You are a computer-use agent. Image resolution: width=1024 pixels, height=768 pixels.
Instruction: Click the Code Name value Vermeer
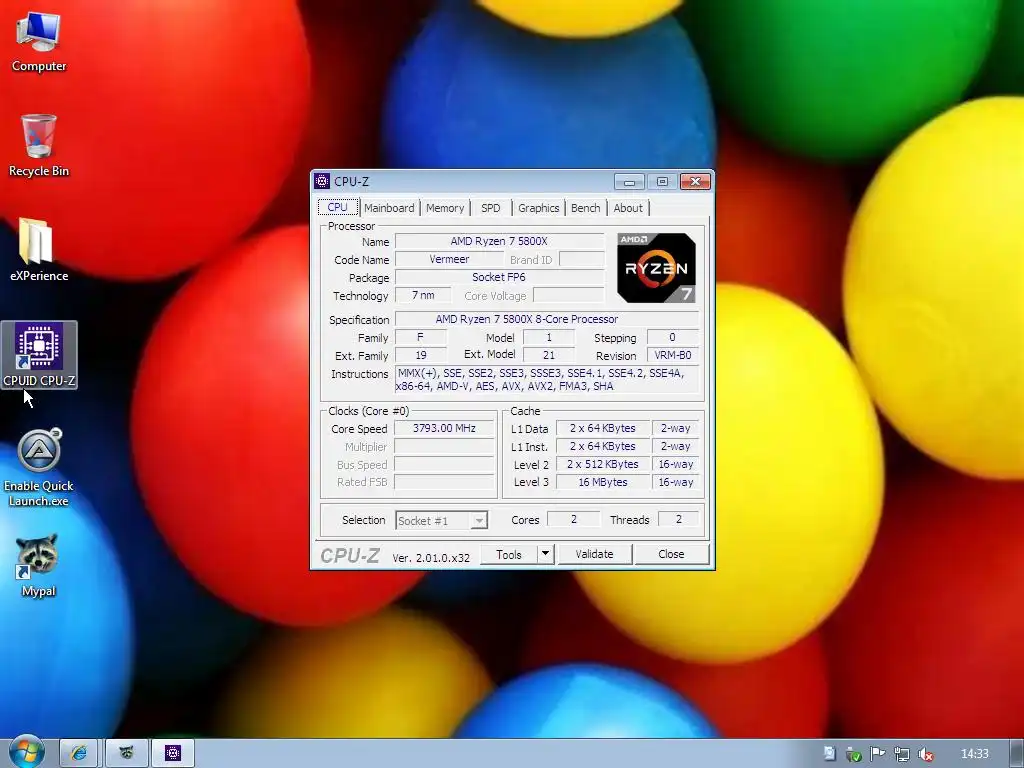coord(449,259)
